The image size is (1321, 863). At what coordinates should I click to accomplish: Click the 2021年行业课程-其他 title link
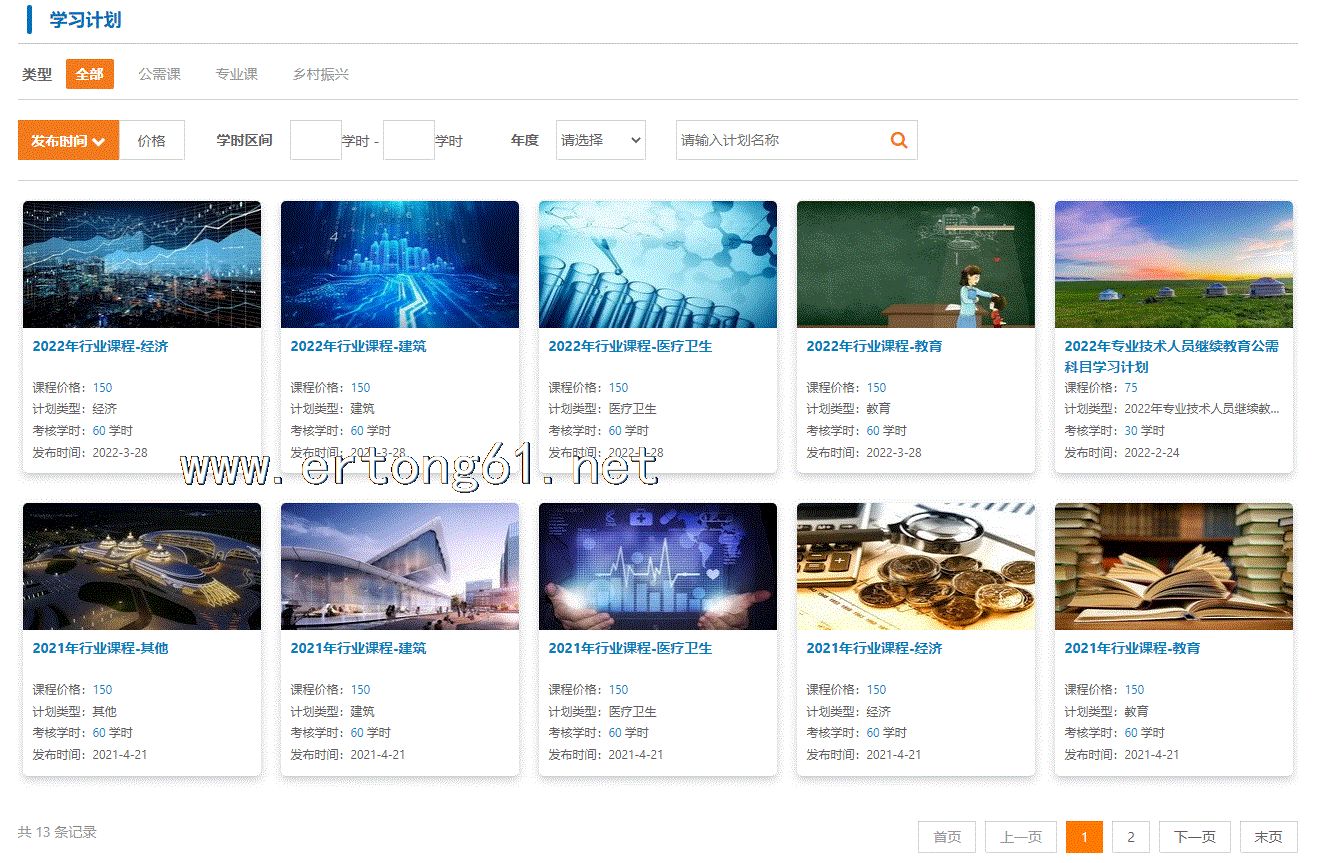click(x=100, y=648)
